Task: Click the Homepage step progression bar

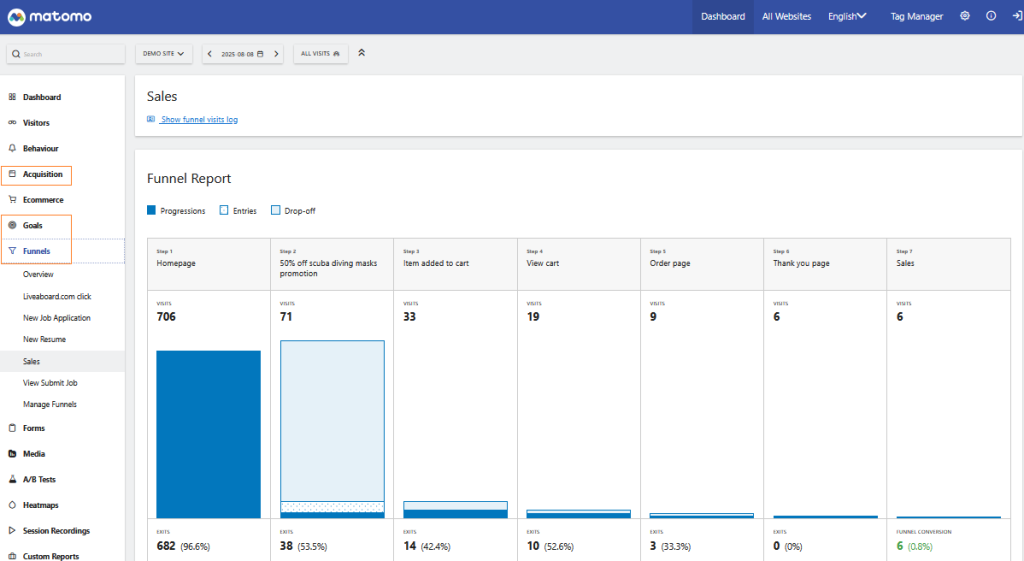Action: pos(208,433)
